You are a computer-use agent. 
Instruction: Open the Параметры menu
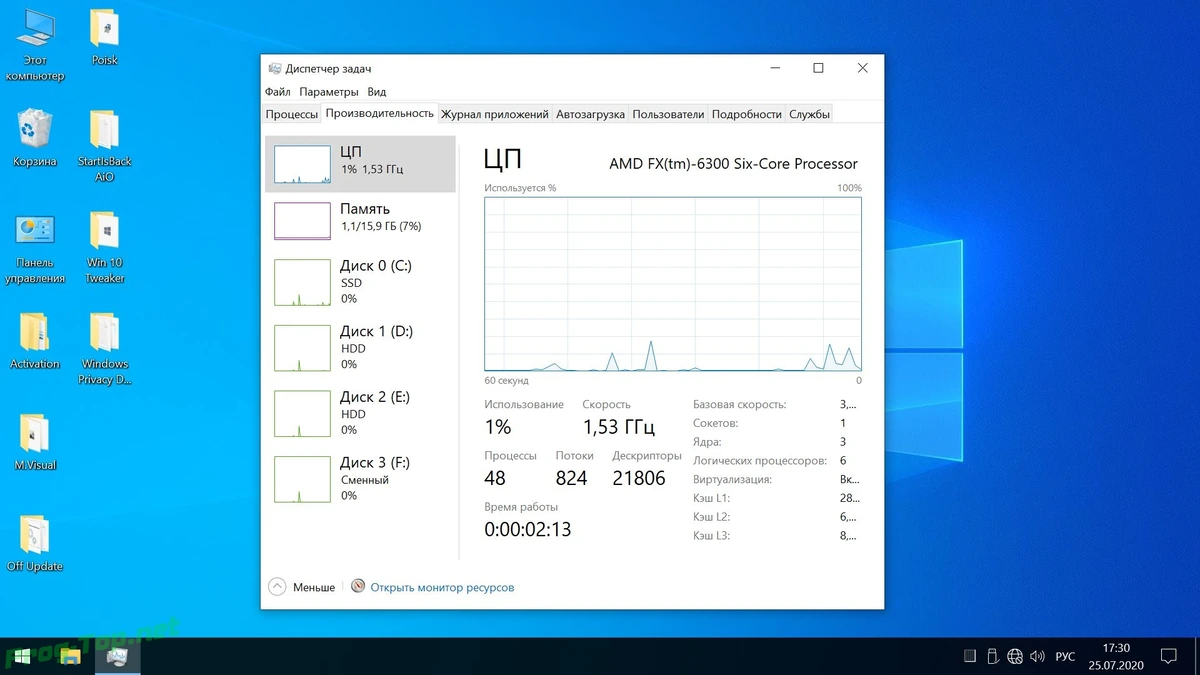click(x=329, y=91)
